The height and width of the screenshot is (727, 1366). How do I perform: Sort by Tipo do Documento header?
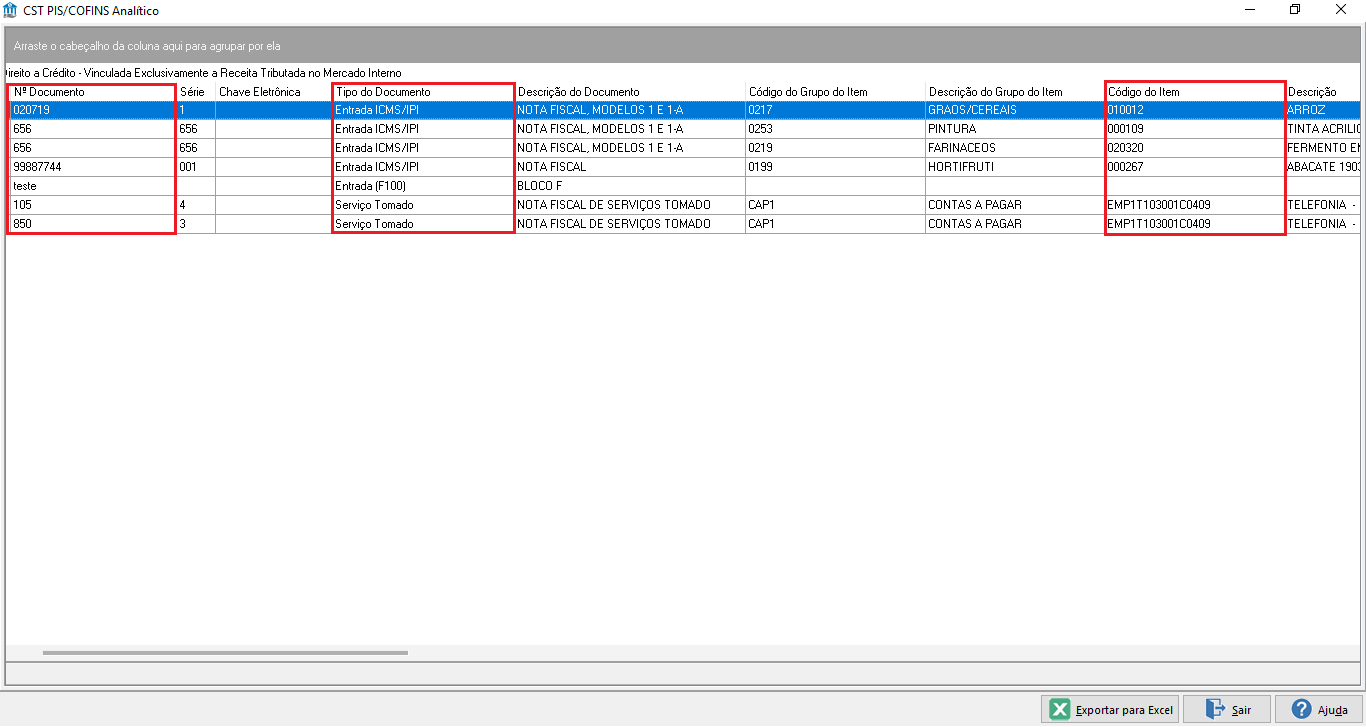pos(423,91)
